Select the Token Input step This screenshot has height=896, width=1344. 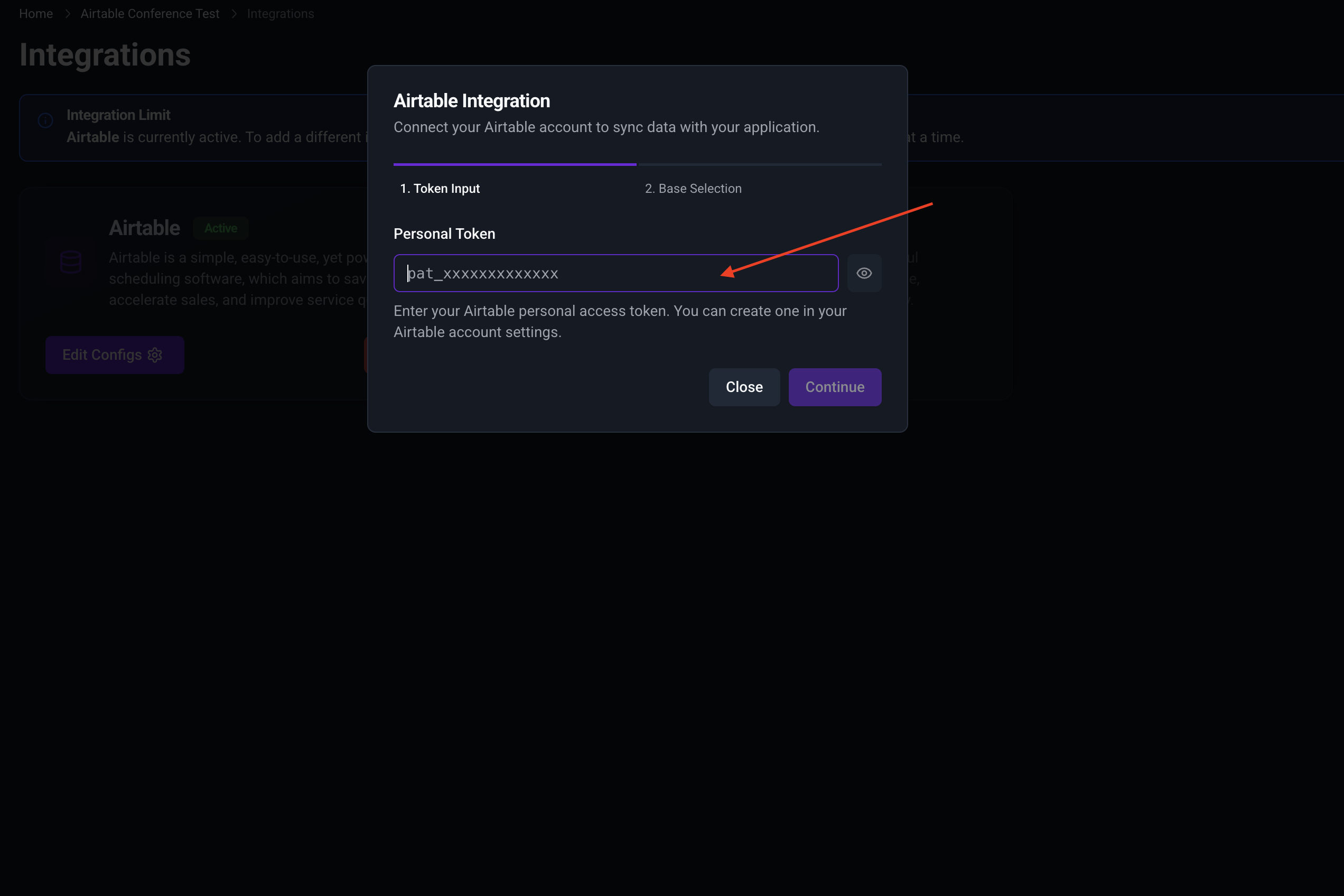440,189
